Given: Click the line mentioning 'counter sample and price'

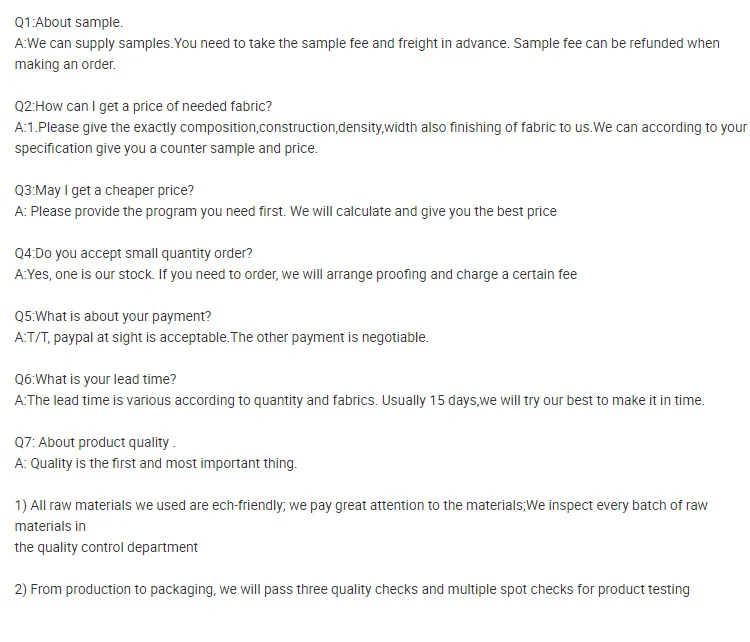Looking at the screenshot, I should click(166, 149).
